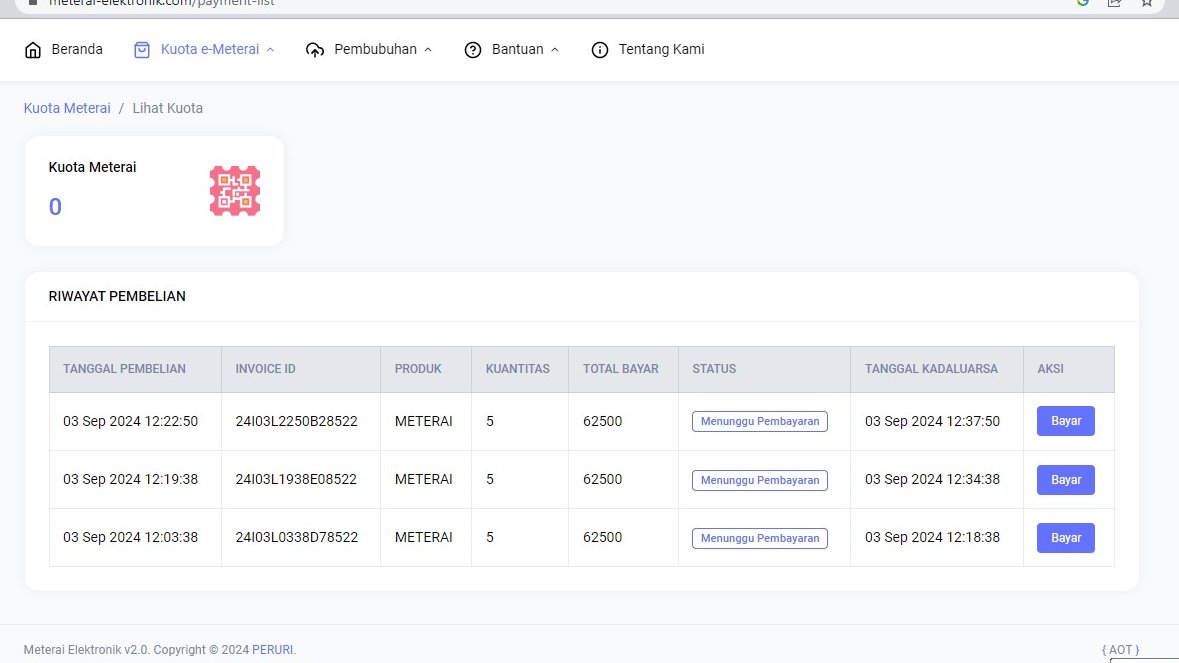Click the purchase date 03 Sep 2024 12:22:50
The image size is (1179, 663).
[x=131, y=422]
